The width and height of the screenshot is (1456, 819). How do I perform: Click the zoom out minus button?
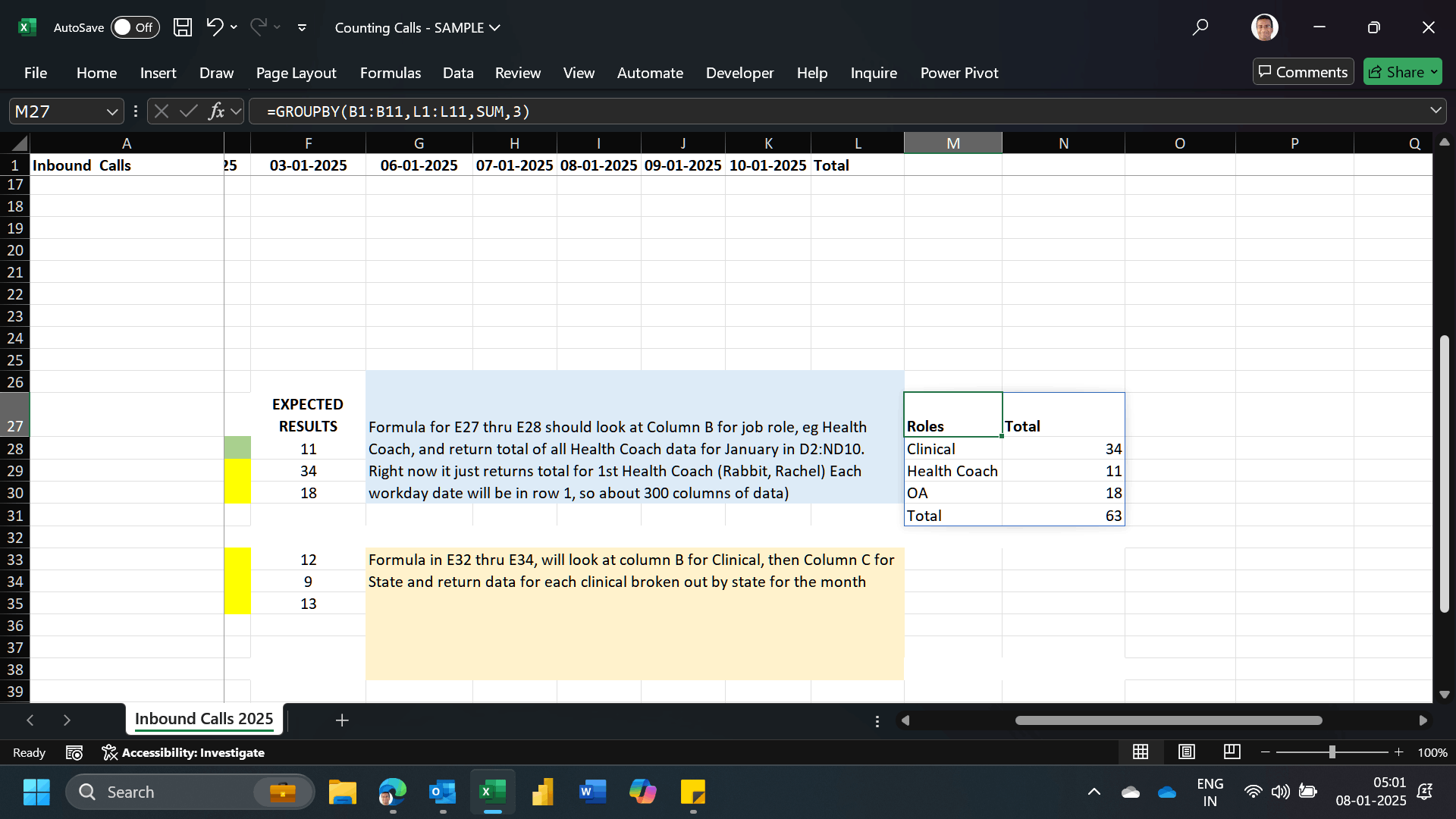[x=1265, y=752]
